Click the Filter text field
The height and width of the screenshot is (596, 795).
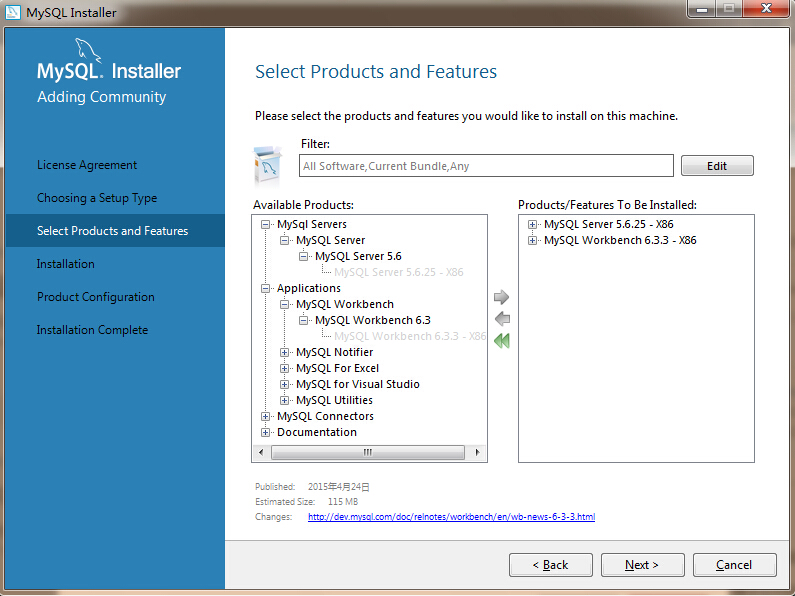(486, 166)
